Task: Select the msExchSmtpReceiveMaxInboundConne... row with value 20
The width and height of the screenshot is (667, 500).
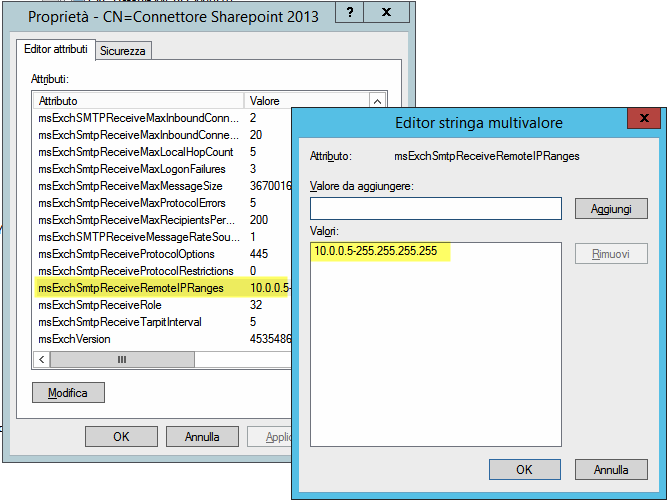Action: click(x=162, y=135)
